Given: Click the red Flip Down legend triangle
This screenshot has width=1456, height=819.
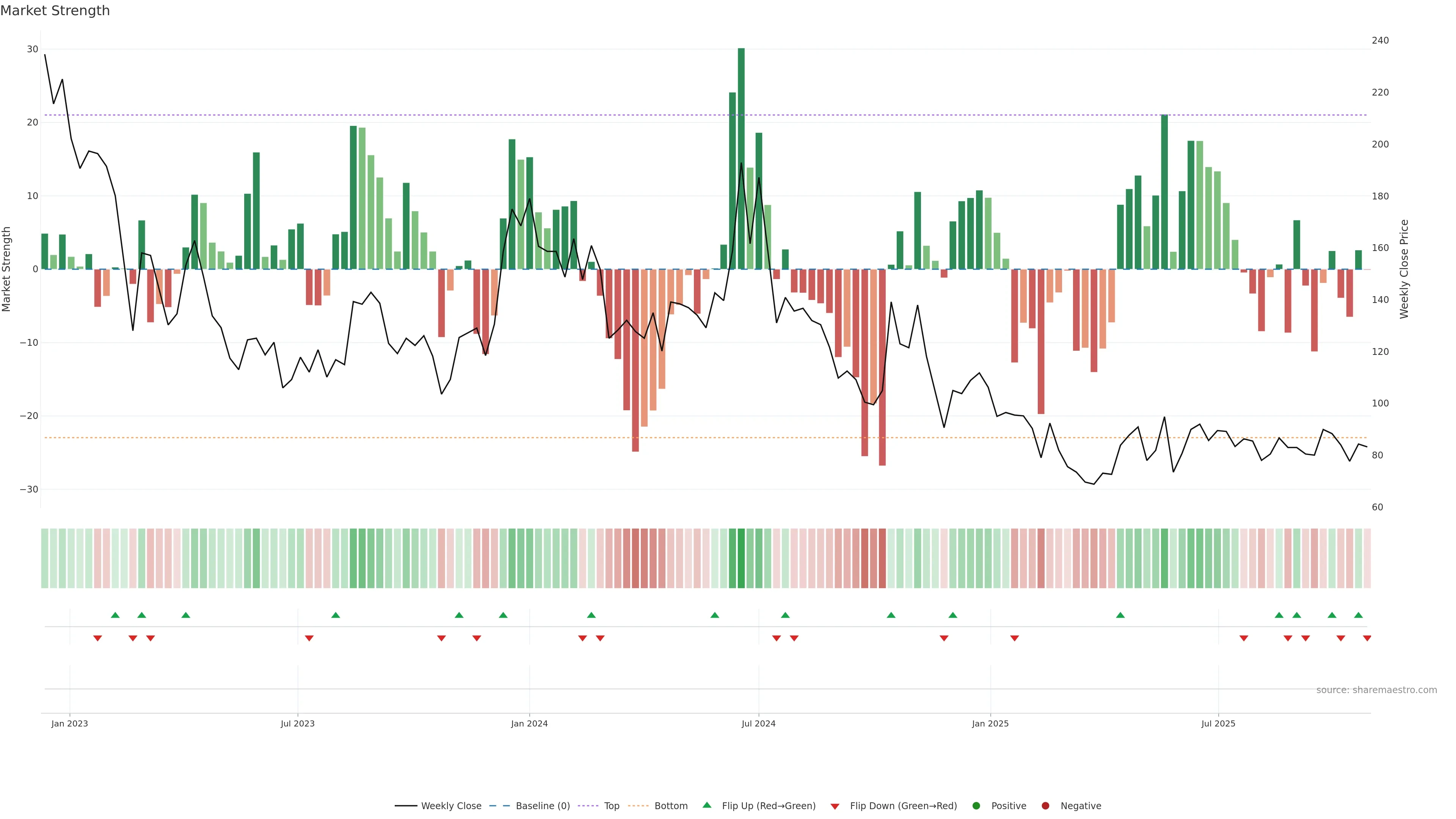Looking at the screenshot, I should click(x=835, y=806).
